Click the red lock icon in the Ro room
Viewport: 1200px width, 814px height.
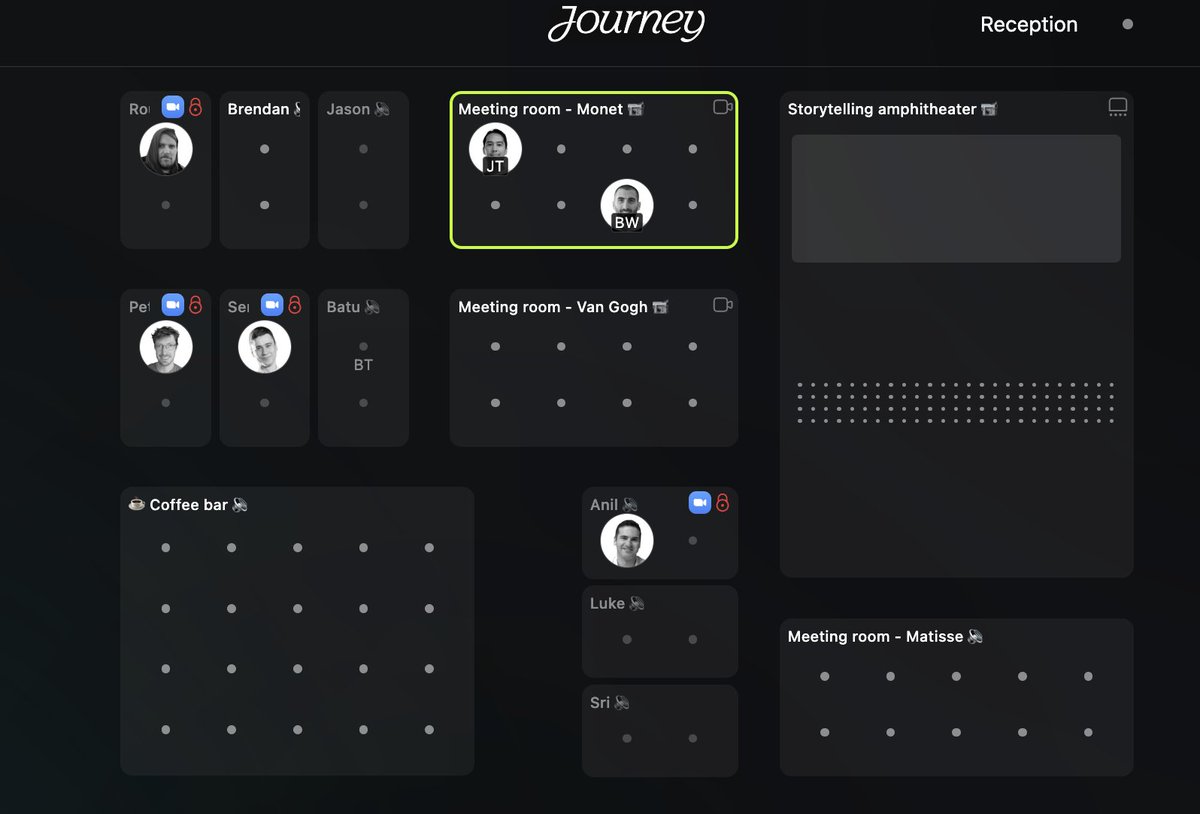[x=196, y=107]
